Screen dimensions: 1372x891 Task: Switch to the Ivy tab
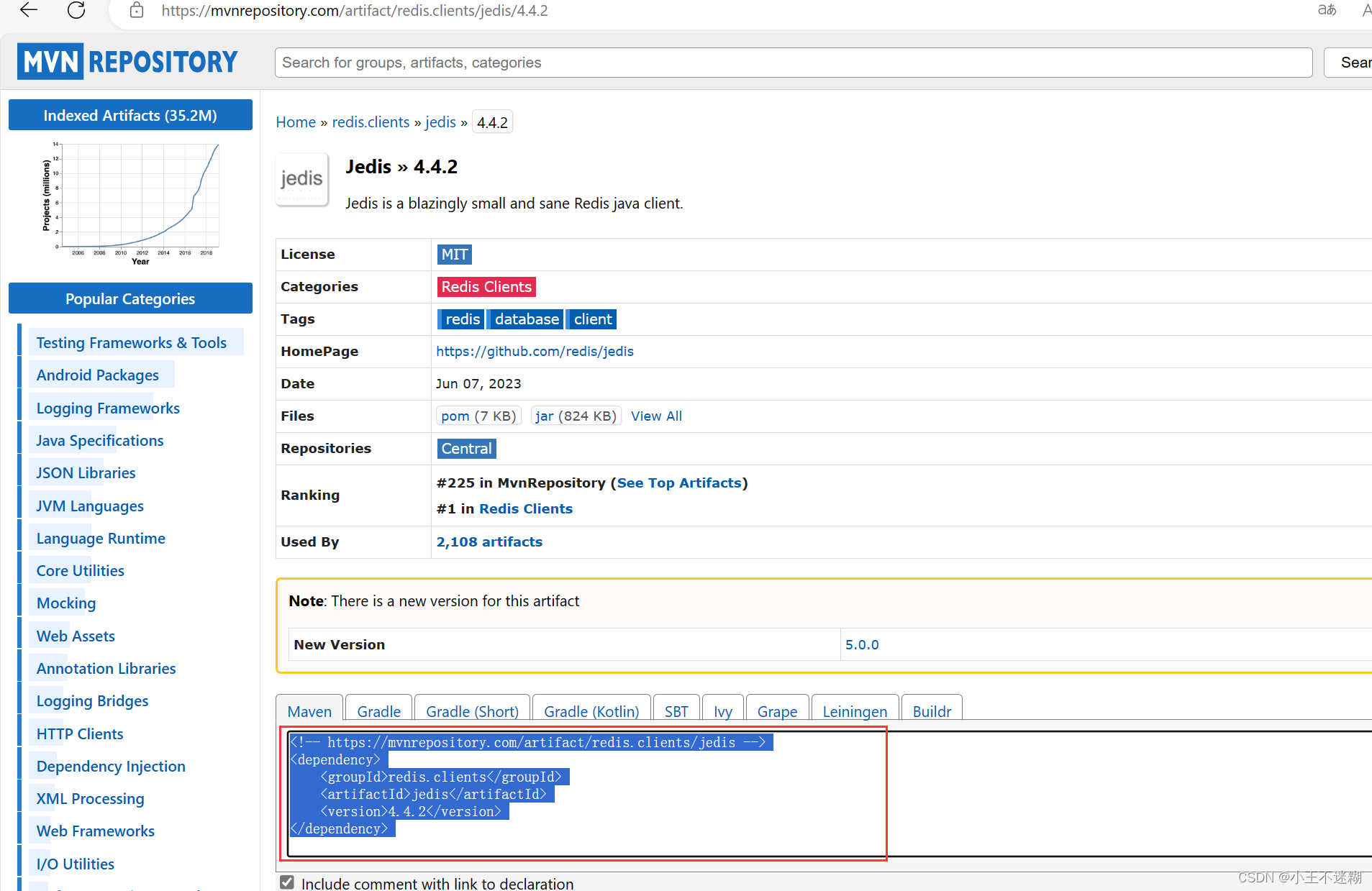point(723,710)
